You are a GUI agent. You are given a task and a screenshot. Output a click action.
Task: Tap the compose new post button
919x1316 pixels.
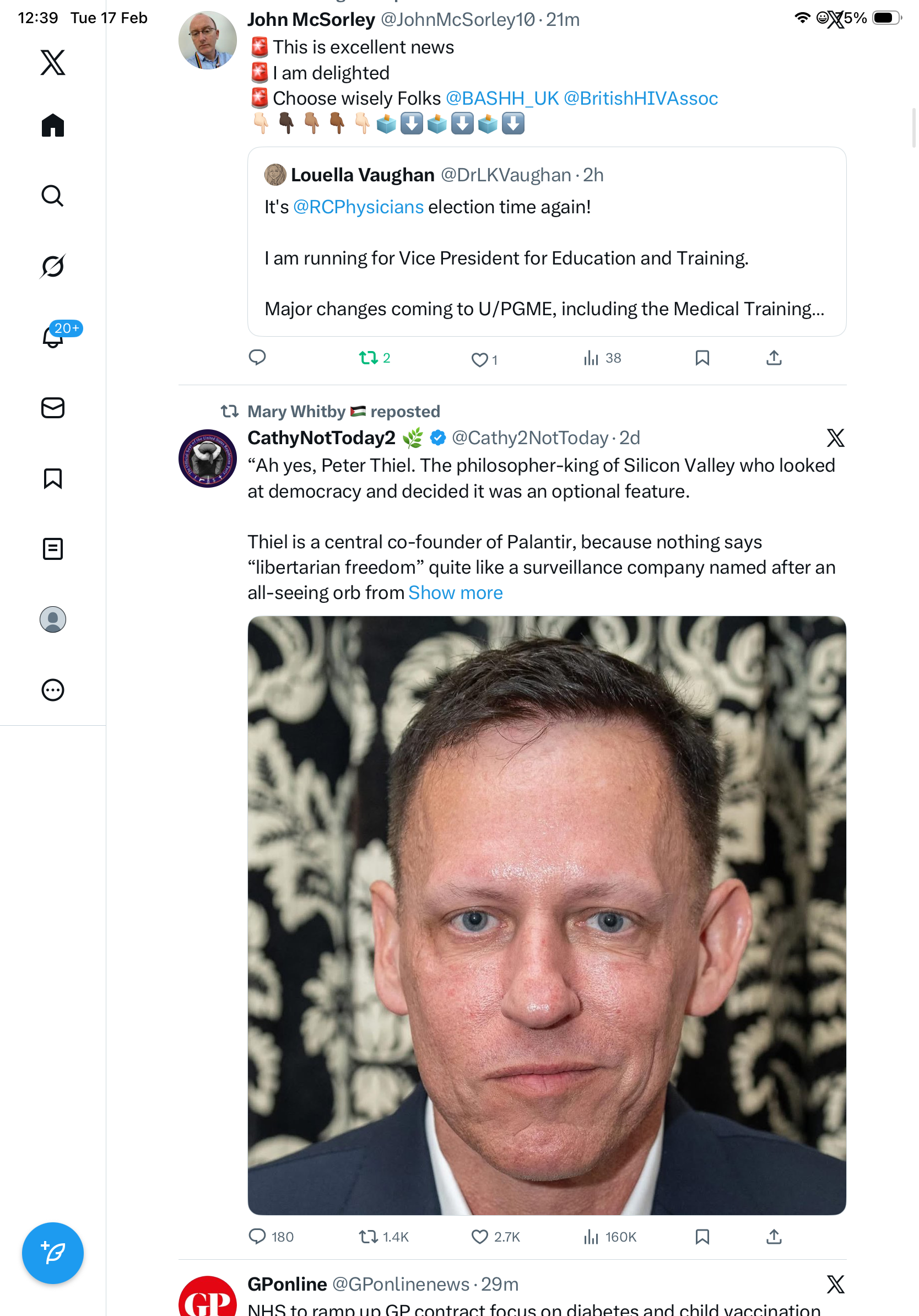tap(53, 1253)
